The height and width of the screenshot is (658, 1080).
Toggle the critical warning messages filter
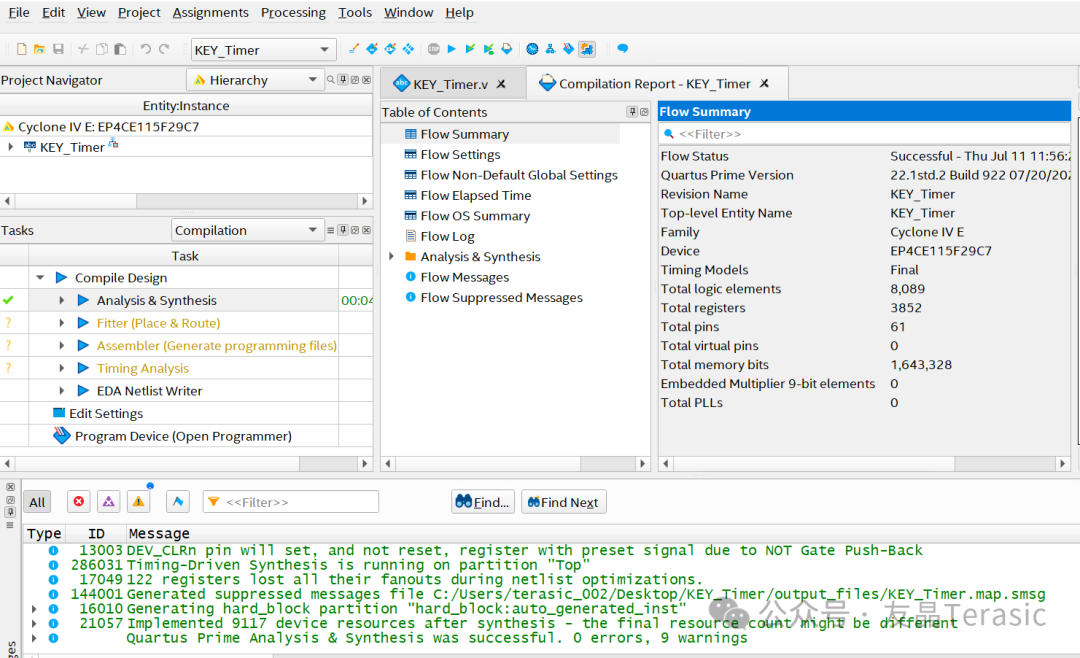tap(109, 502)
